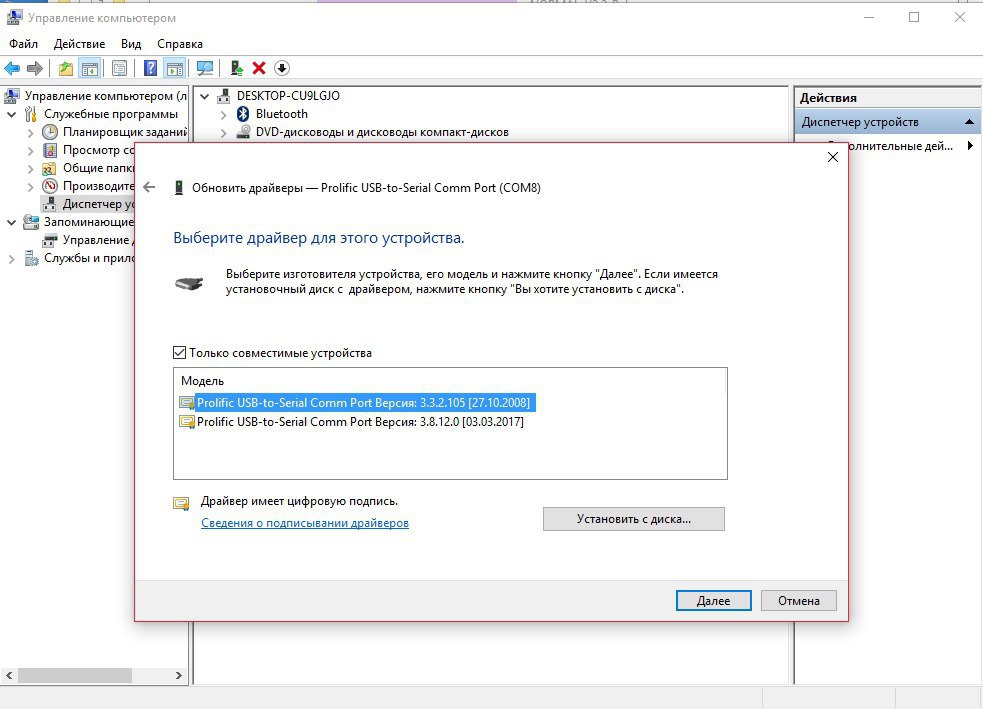The image size is (983, 709).
Task: Collapse the DESKTOP-CU9LGJO root node
Action: pos(205,96)
